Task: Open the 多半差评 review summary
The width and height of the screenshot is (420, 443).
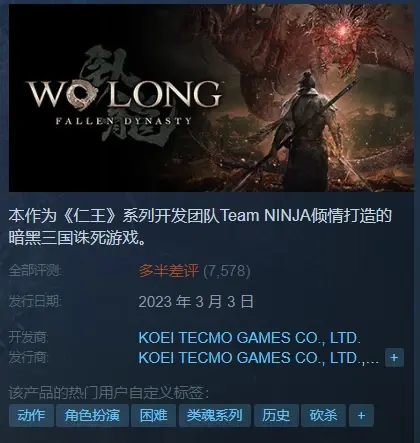Action: 169,271
